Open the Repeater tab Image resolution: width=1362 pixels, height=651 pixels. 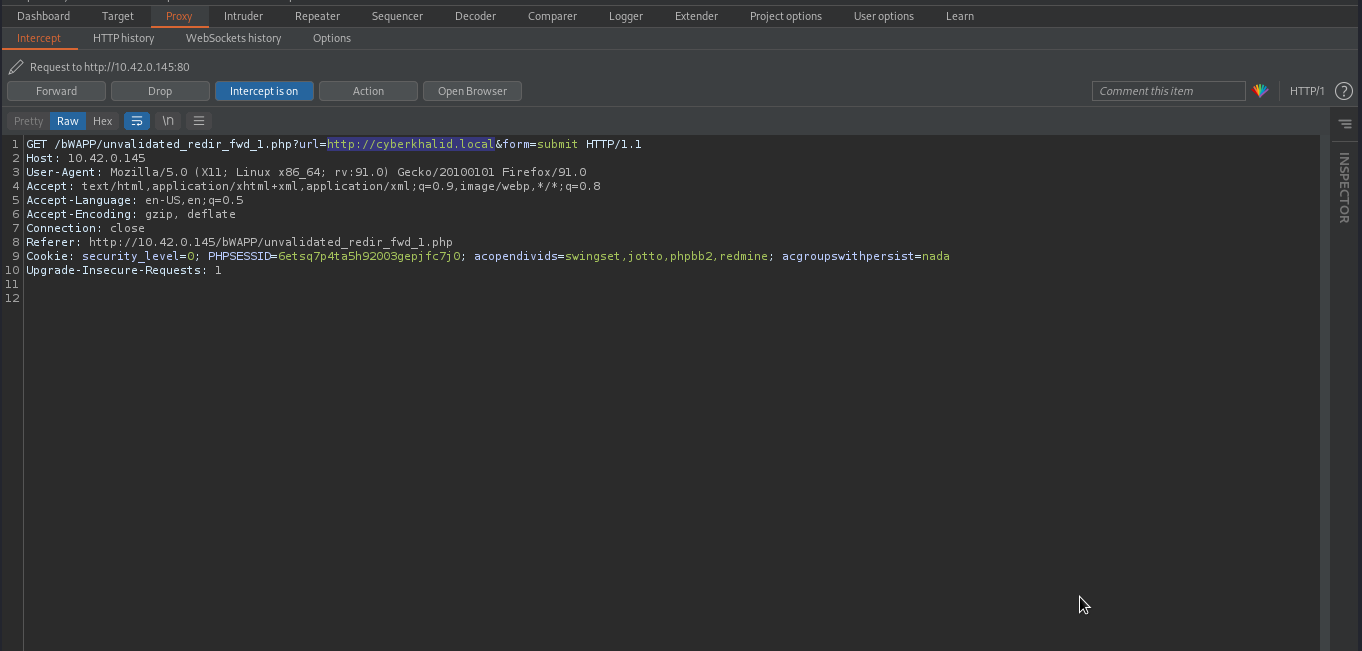pyautogui.click(x=318, y=16)
